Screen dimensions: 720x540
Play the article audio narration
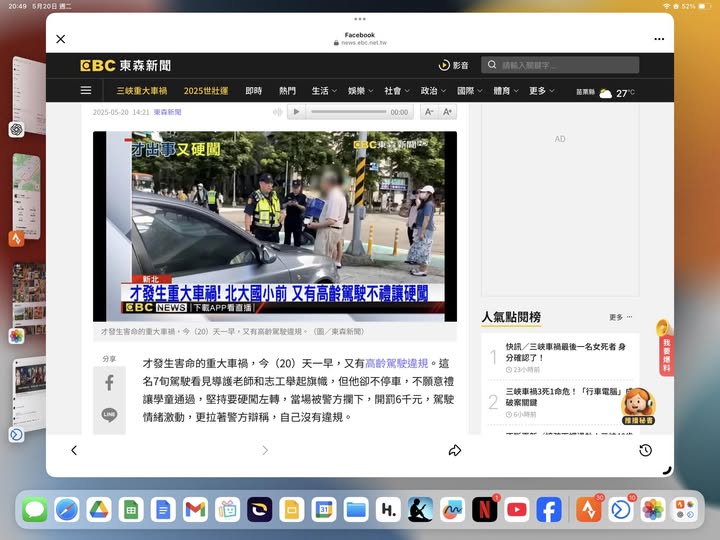pyautogui.click(x=296, y=112)
